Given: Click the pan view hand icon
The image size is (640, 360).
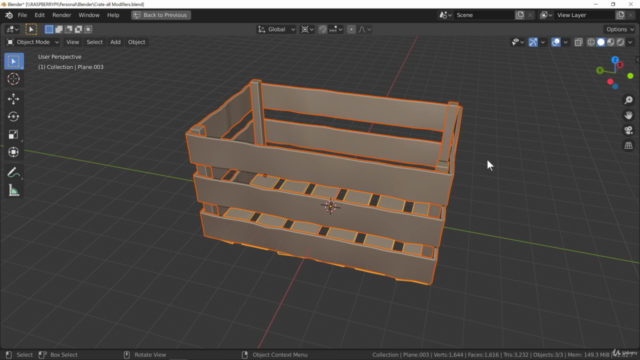Looking at the screenshot, I should pyautogui.click(x=629, y=116).
